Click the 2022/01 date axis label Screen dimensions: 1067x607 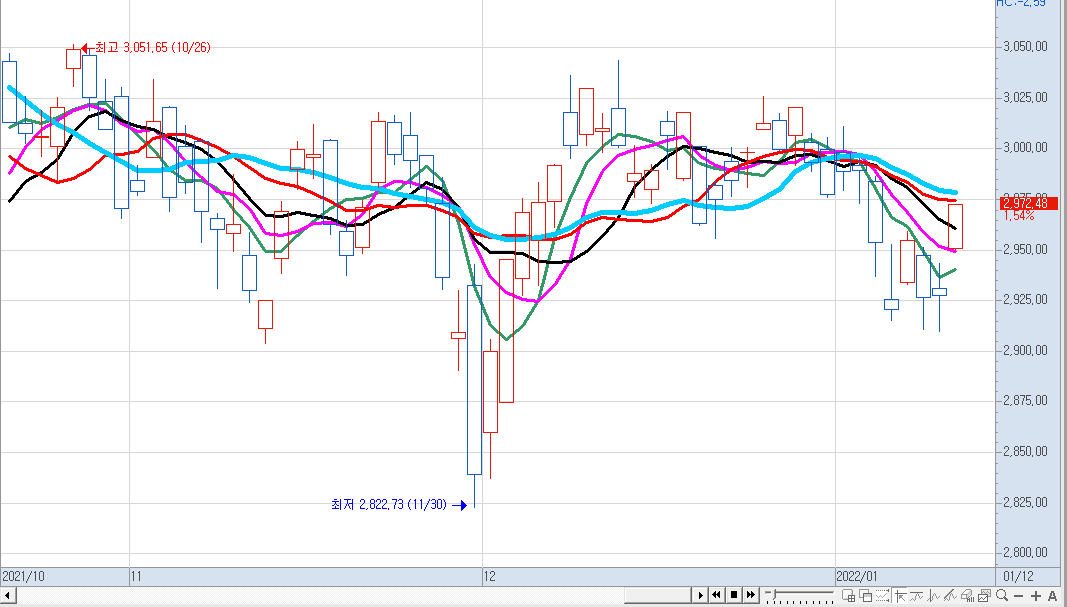pos(857,576)
